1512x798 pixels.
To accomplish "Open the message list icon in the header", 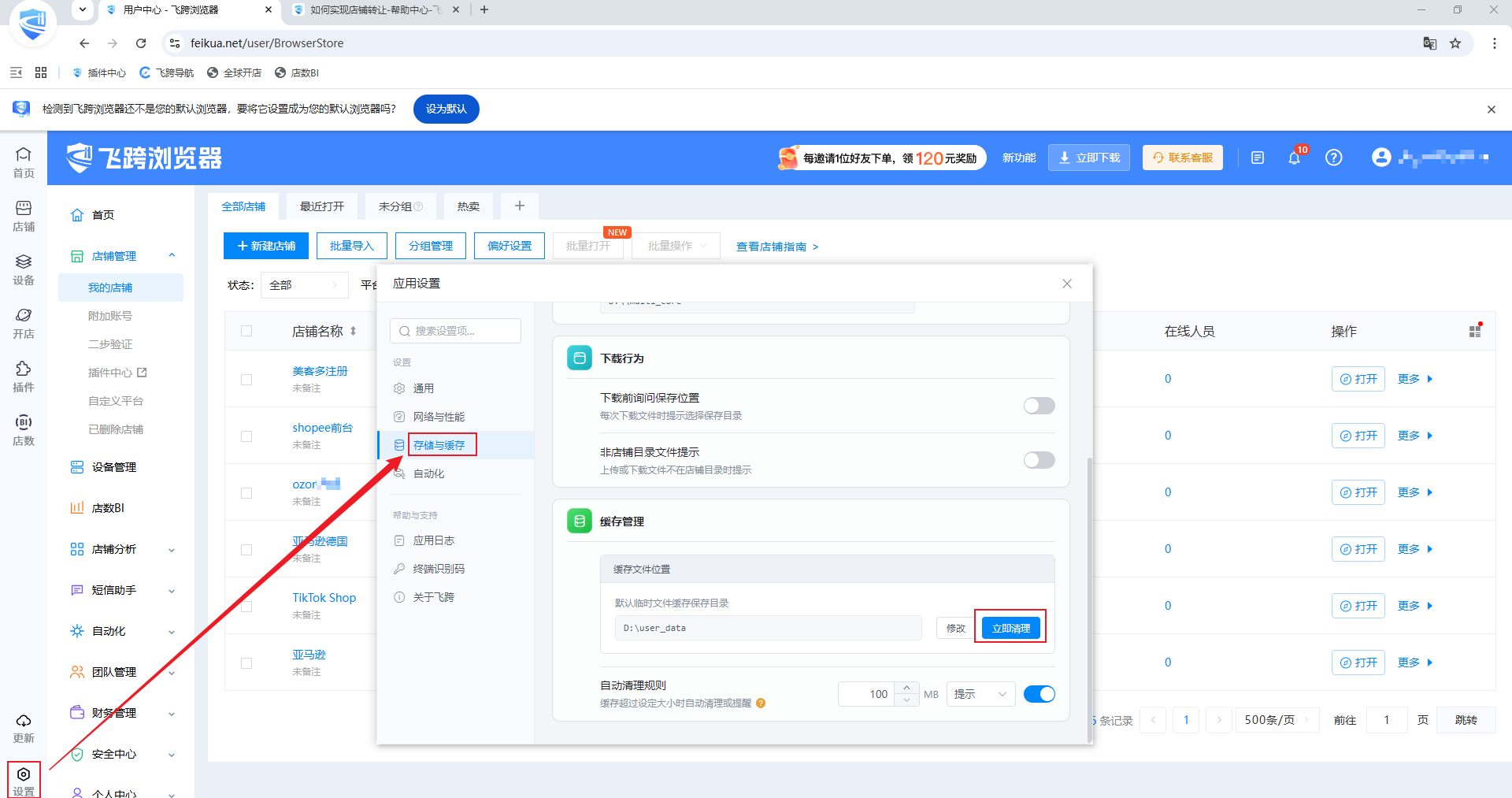I will (1258, 158).
